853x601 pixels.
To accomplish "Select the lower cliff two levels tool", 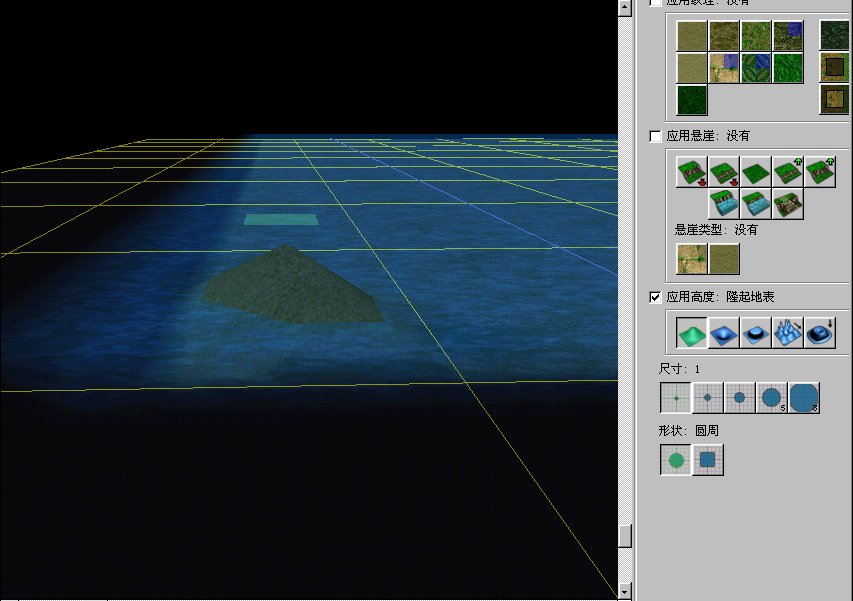I will click(692, 172).
